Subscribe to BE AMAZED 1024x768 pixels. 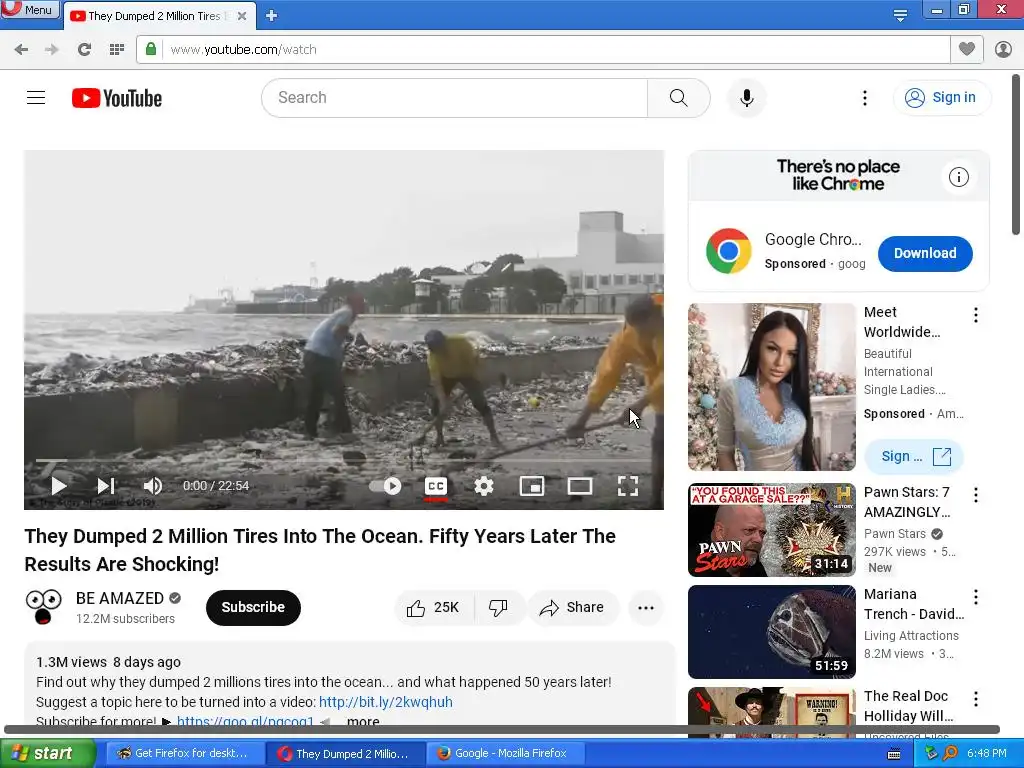pyautogui.click(x=253, y=607)
